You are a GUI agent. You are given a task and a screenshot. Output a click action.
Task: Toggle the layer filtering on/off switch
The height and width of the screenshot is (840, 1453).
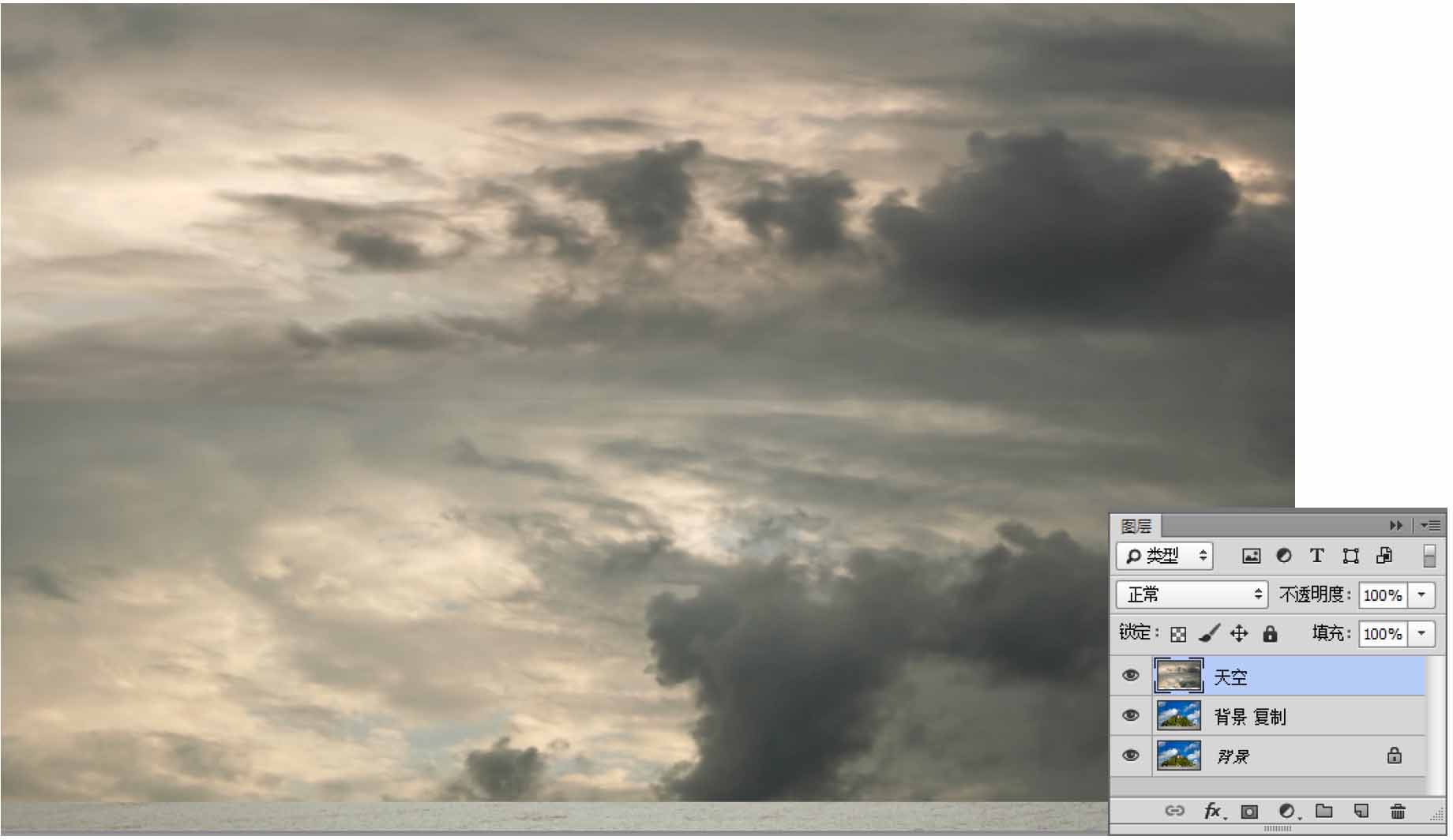(x=1429, y=556)
